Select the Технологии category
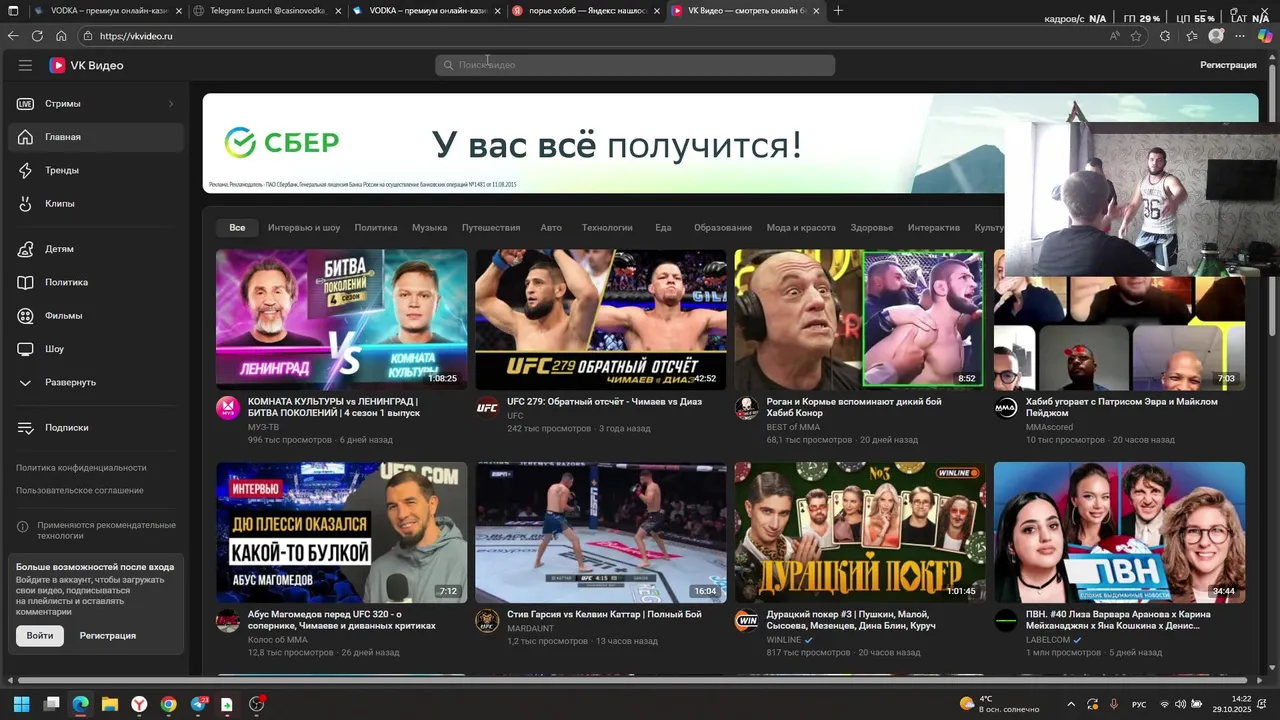This screenshot has width=1280, height=720. tap(607, 228)
